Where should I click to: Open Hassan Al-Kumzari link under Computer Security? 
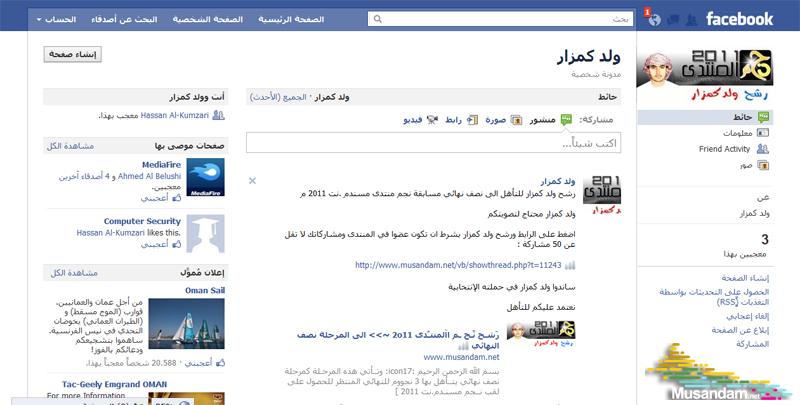click(111, 233)
